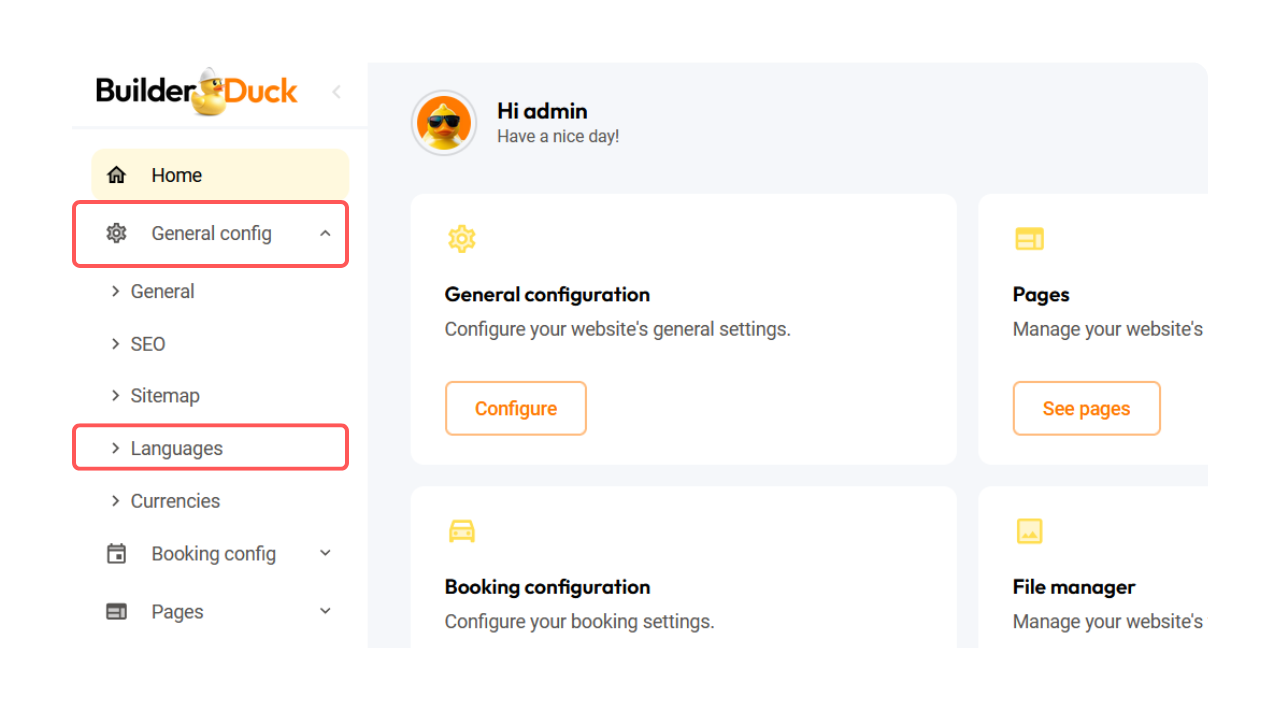Open the Languages submenu item
The image size is (1280, 720).
click(x=177, y=449)
